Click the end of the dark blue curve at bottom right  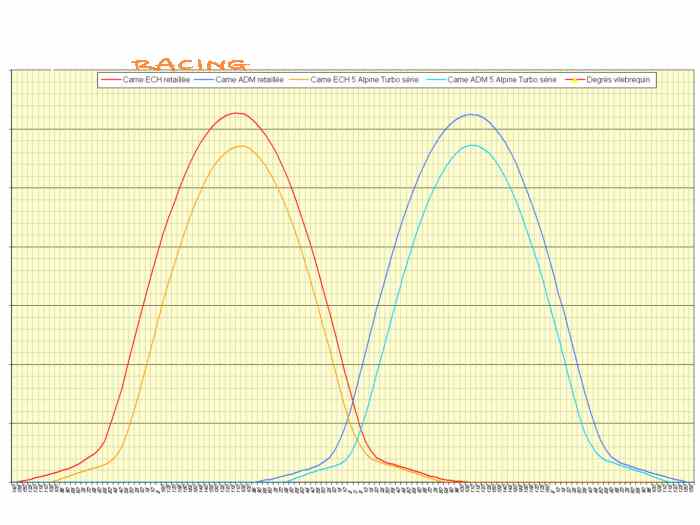point(688,482)
